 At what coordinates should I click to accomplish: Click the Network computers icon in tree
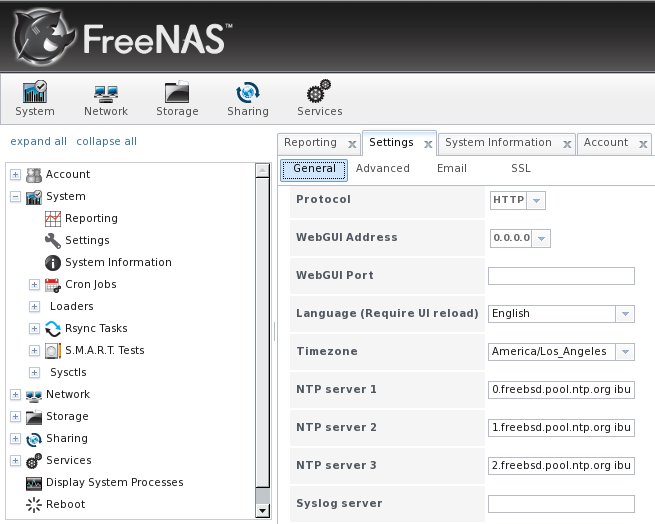(34, 395)
